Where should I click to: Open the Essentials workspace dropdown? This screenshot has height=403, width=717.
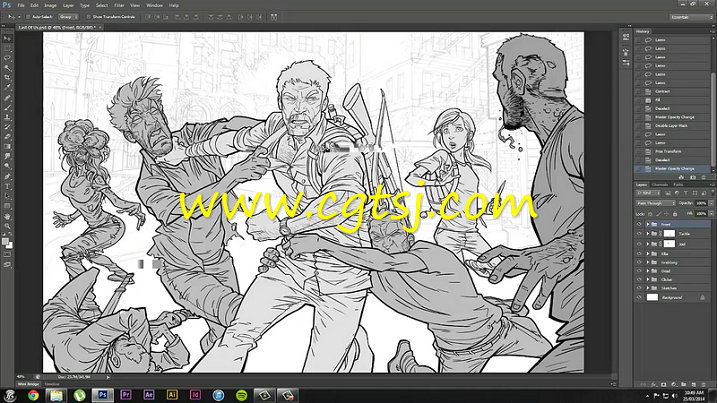click(x=691, y=17)
